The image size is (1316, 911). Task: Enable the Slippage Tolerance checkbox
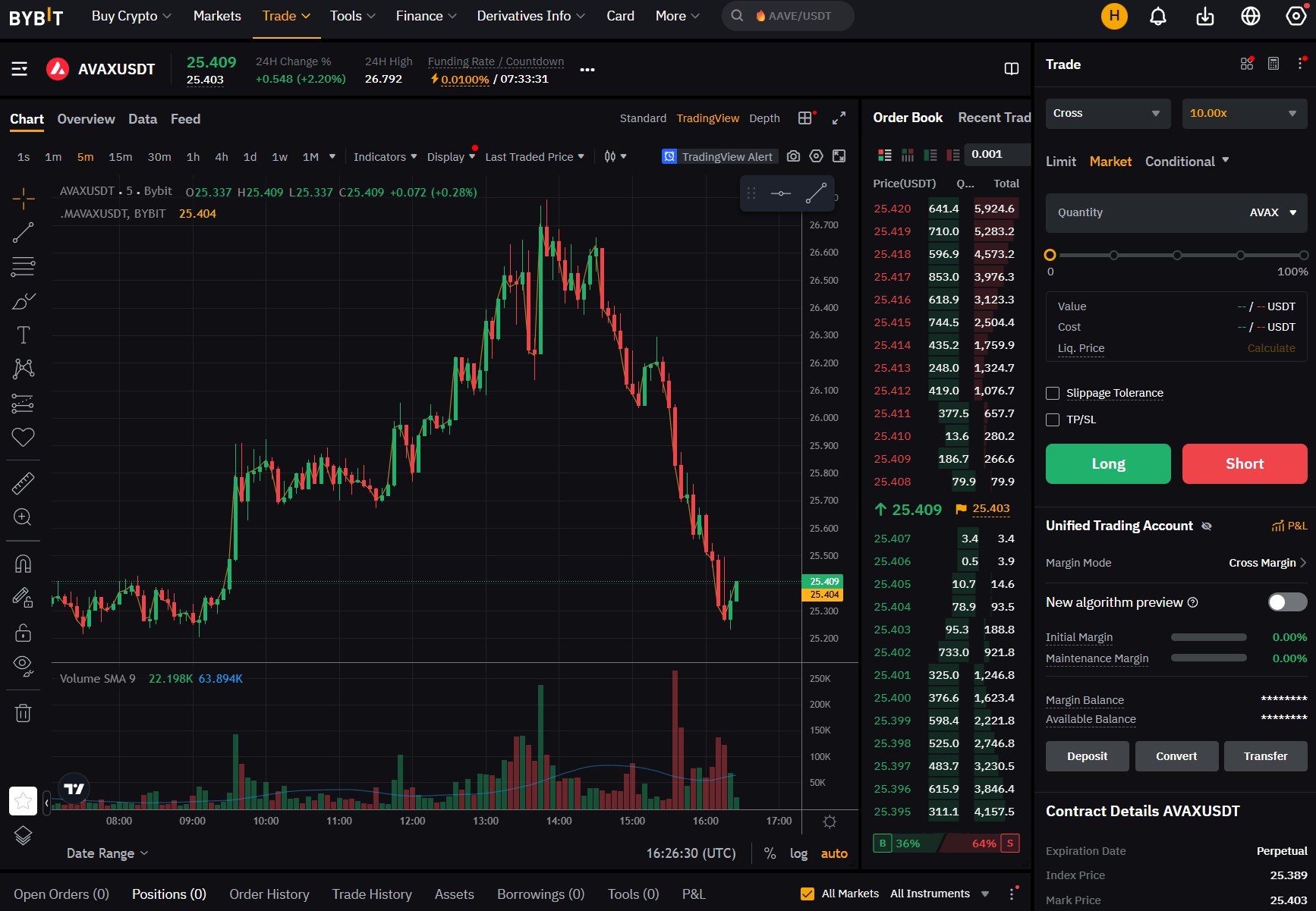pos(1053,393)
